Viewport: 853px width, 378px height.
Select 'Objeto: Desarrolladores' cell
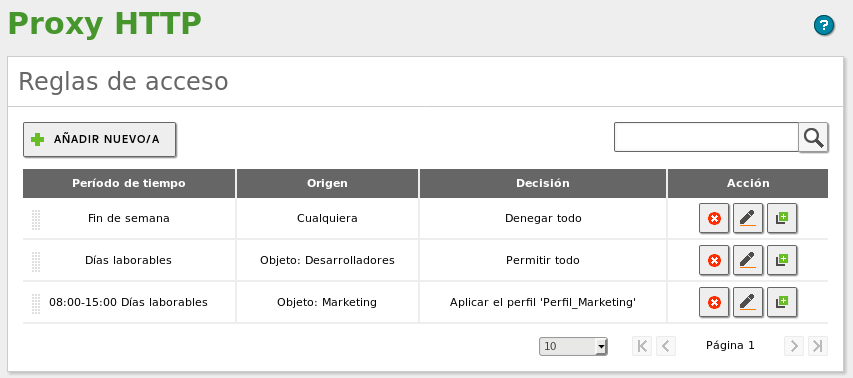tap(327, 260)
